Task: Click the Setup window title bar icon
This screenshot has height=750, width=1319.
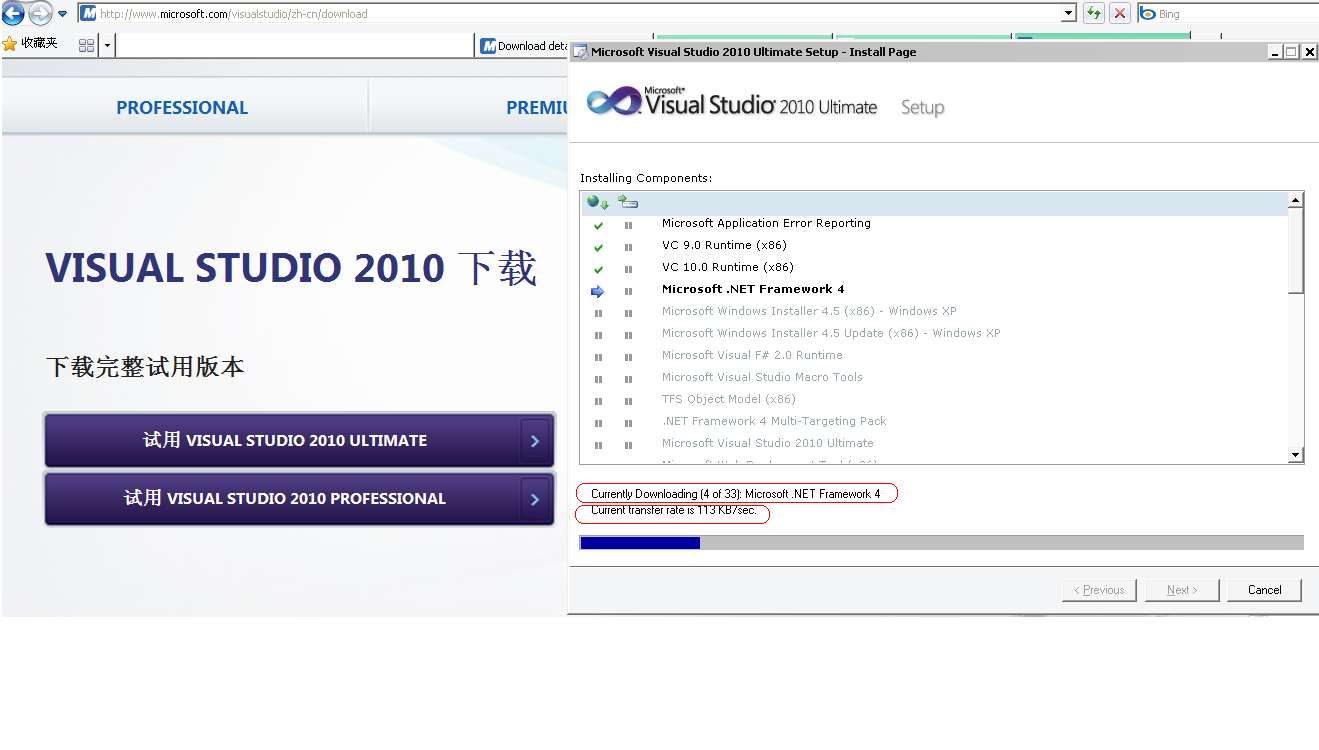Action: [x=580, y=52]
